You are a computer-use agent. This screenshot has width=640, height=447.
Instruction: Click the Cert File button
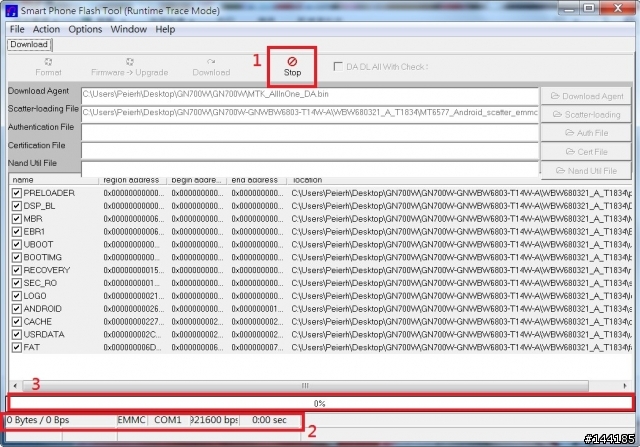click(586, 152)
